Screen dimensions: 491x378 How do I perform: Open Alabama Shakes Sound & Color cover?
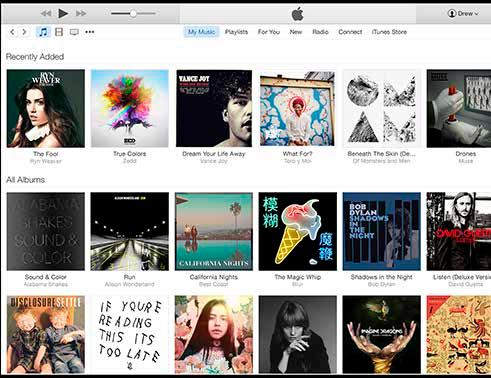pyautogui.click(x=46, y=231)
